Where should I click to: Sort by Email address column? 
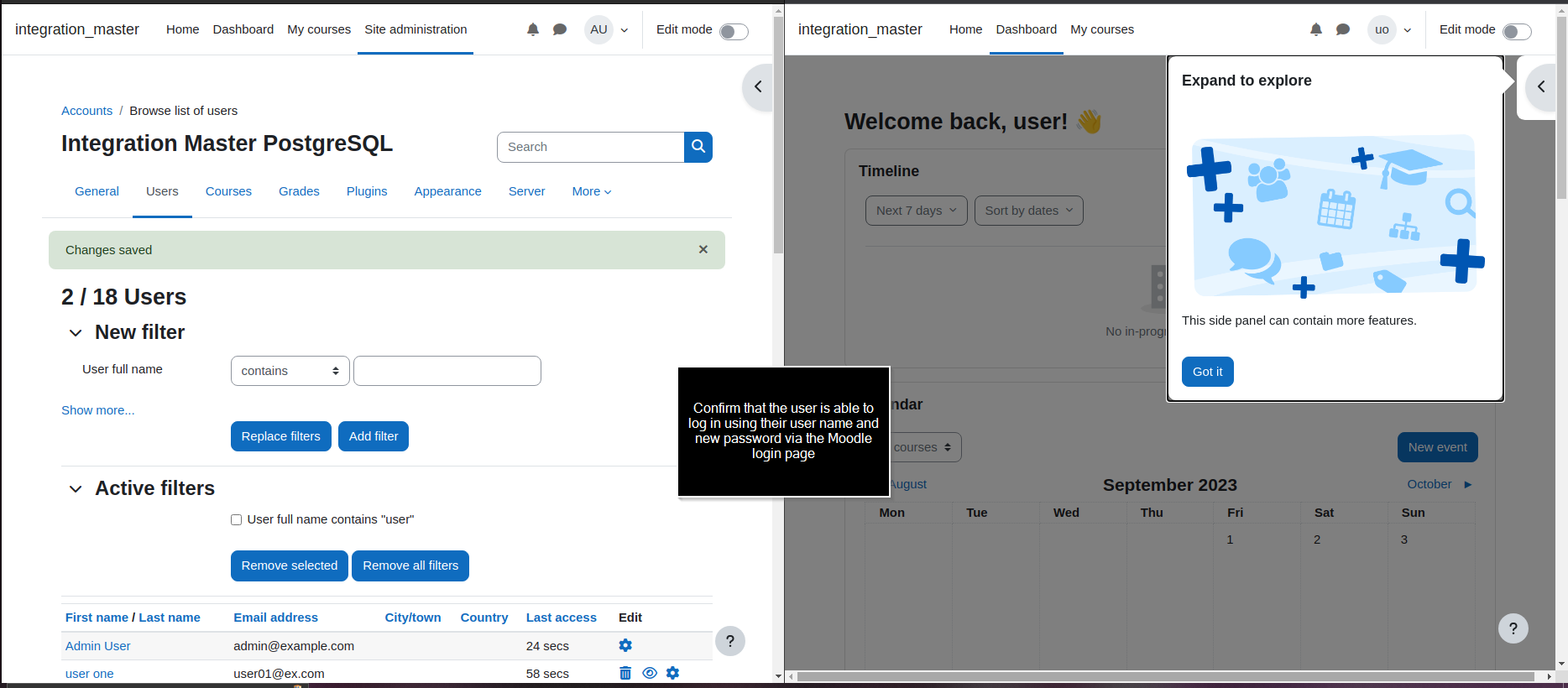(275, 618)
